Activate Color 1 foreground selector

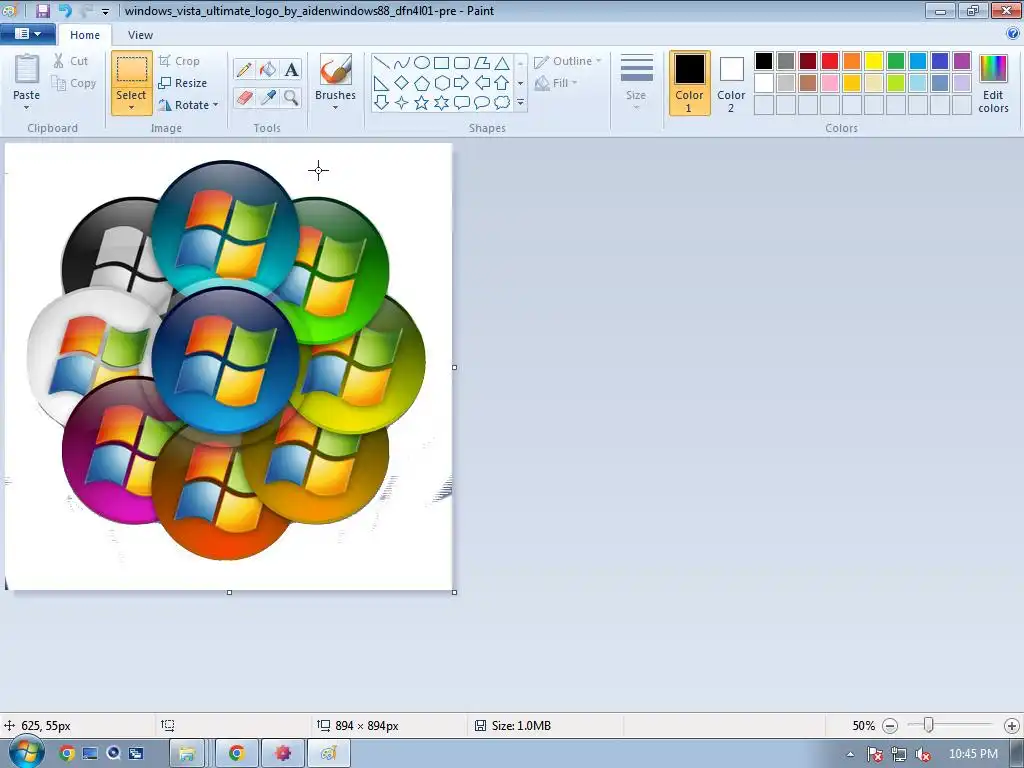[x=689, y=83]
